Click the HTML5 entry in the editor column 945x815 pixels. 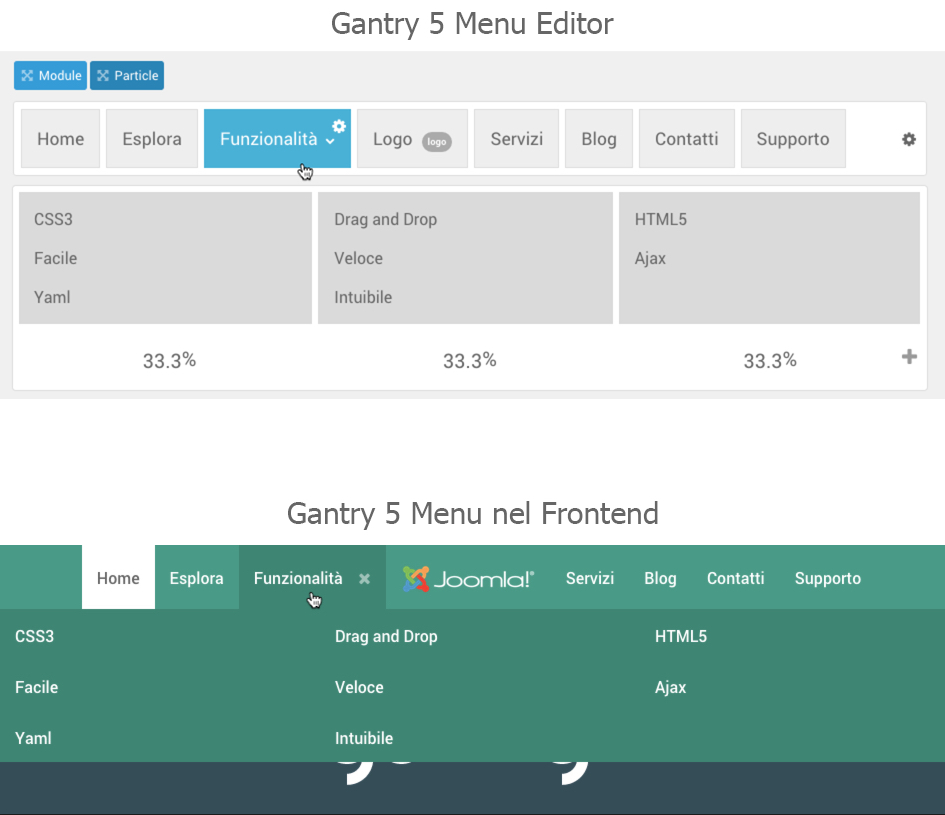click(x=661, y=219)
